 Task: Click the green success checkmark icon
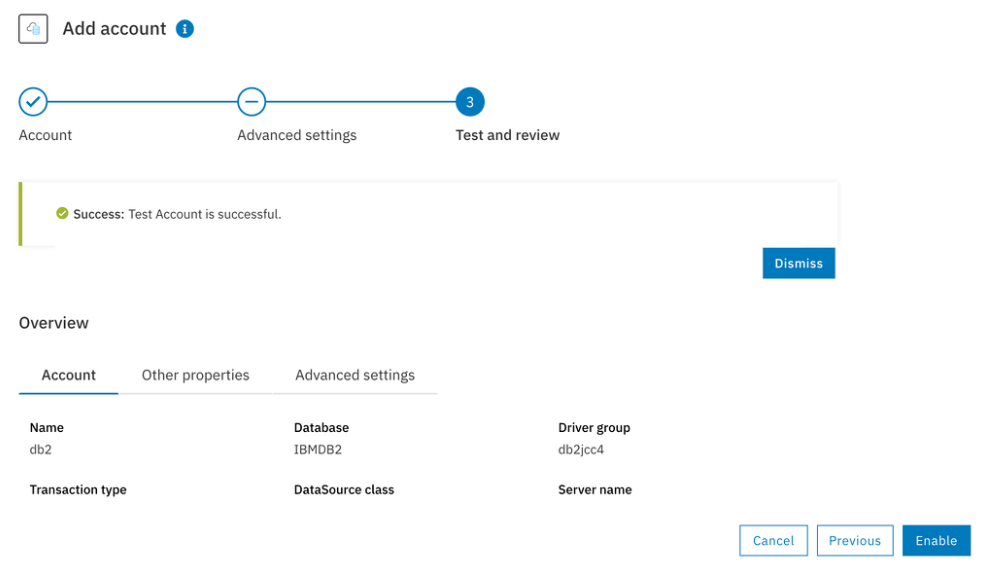tap(62, 213)
